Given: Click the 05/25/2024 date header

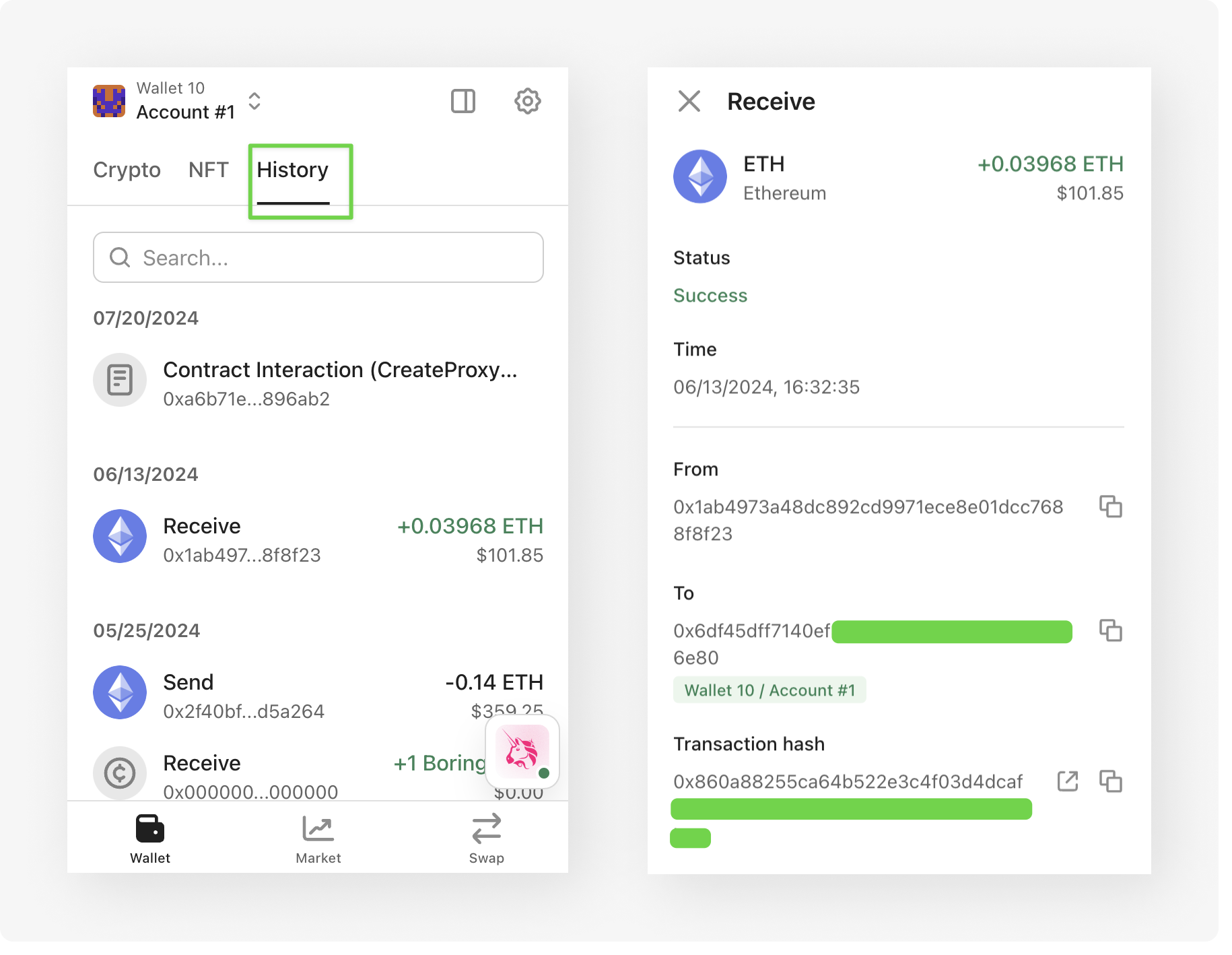Looking at the screenshot, I should coord(147,630).
